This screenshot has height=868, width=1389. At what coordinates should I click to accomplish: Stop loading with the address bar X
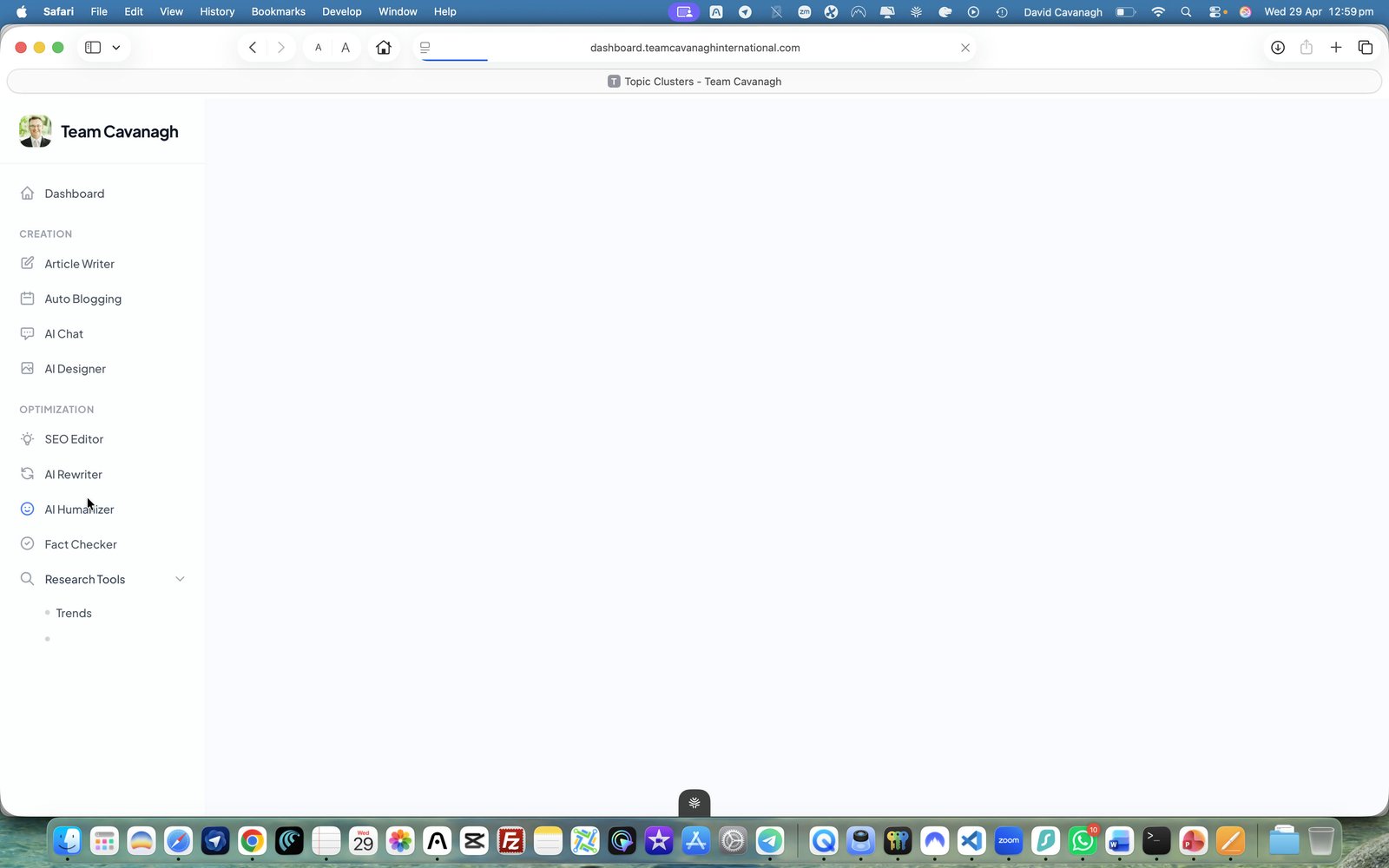965,48
